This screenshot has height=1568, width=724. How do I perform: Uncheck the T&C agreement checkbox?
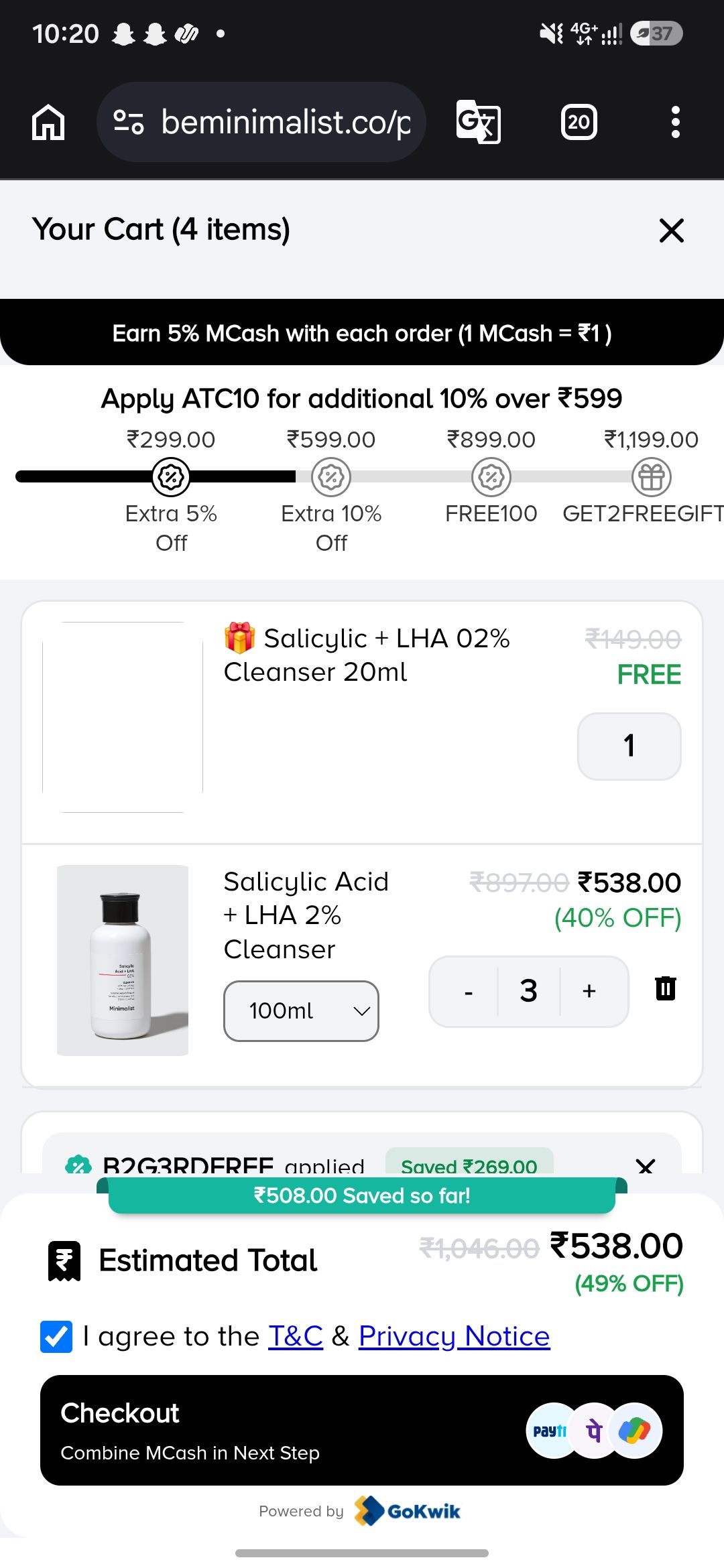56,1337
